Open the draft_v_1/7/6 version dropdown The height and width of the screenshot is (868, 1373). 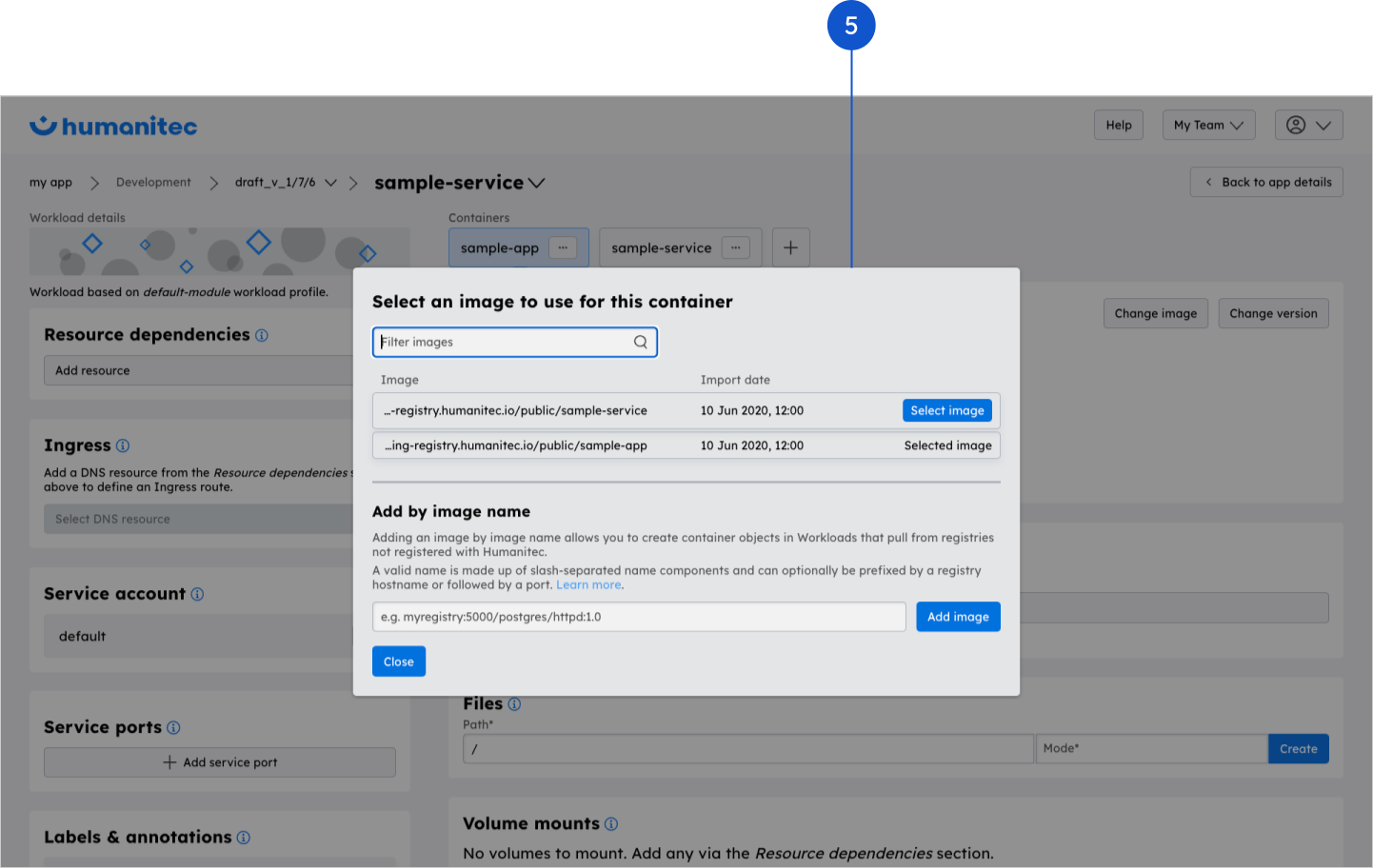coord(330,183)
